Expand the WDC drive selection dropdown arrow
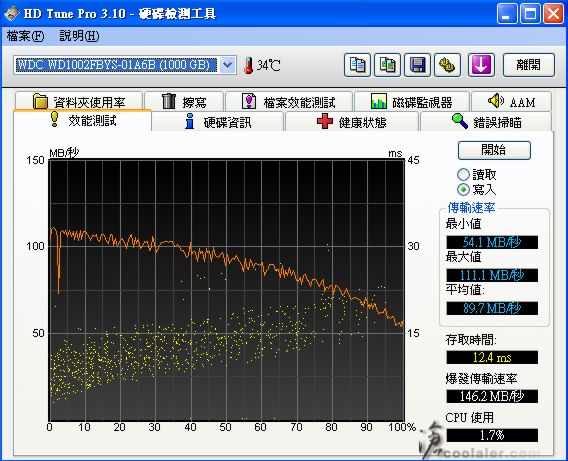Image resolution: width=568 pixels, height=461 pixels. (x=227, y=65)
